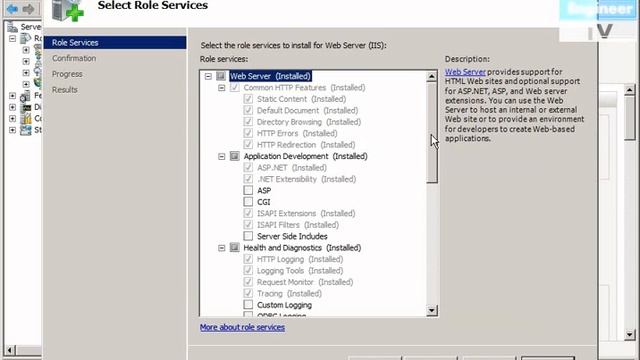Click the role services list scrollbar thumb
640x360 pixels.
431,133
